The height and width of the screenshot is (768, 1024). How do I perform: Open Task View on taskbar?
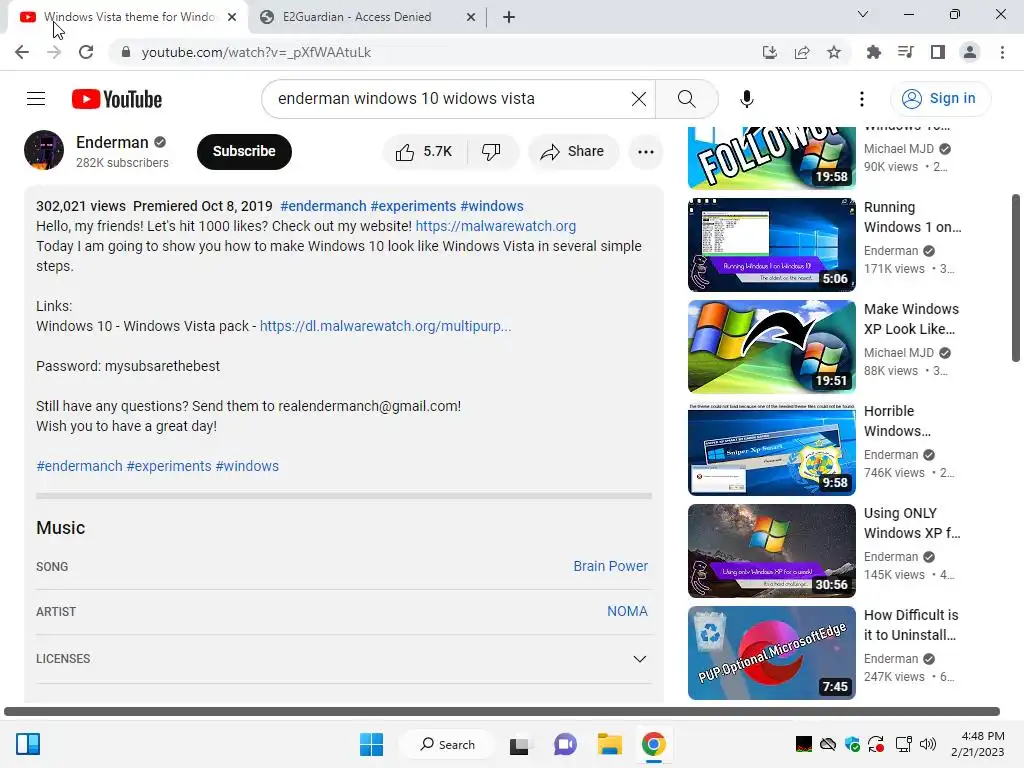pyautogui.click(x=519, y=744)
